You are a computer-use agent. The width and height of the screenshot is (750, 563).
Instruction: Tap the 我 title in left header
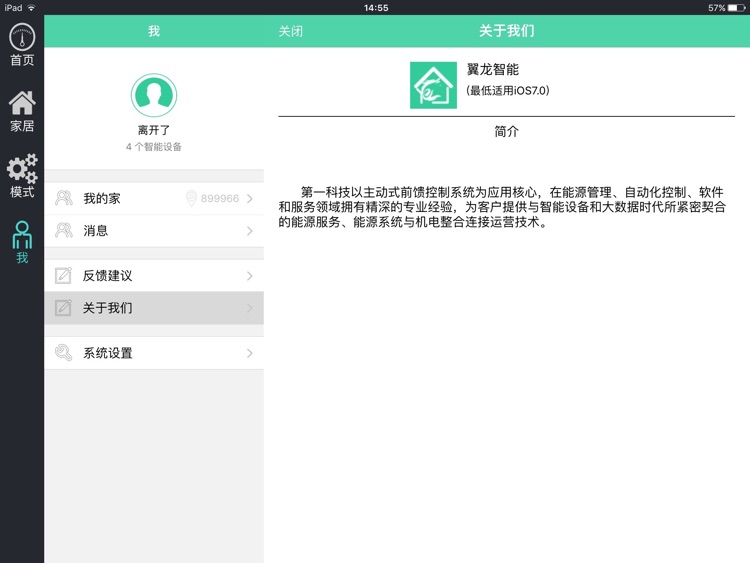(154, 31)
